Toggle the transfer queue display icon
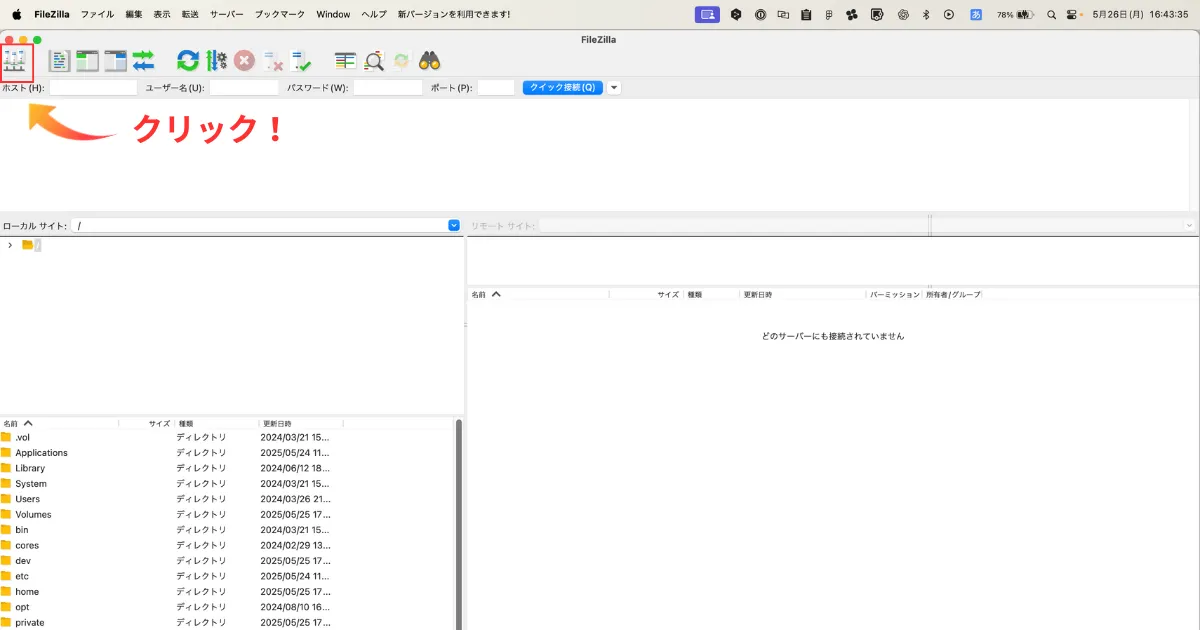 click(x=143, y=61)
